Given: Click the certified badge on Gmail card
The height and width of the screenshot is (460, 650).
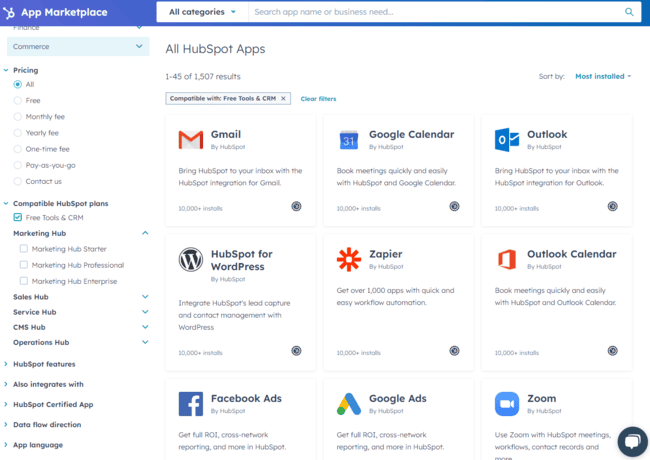Looking at the screenshot, I should point(296,206).
